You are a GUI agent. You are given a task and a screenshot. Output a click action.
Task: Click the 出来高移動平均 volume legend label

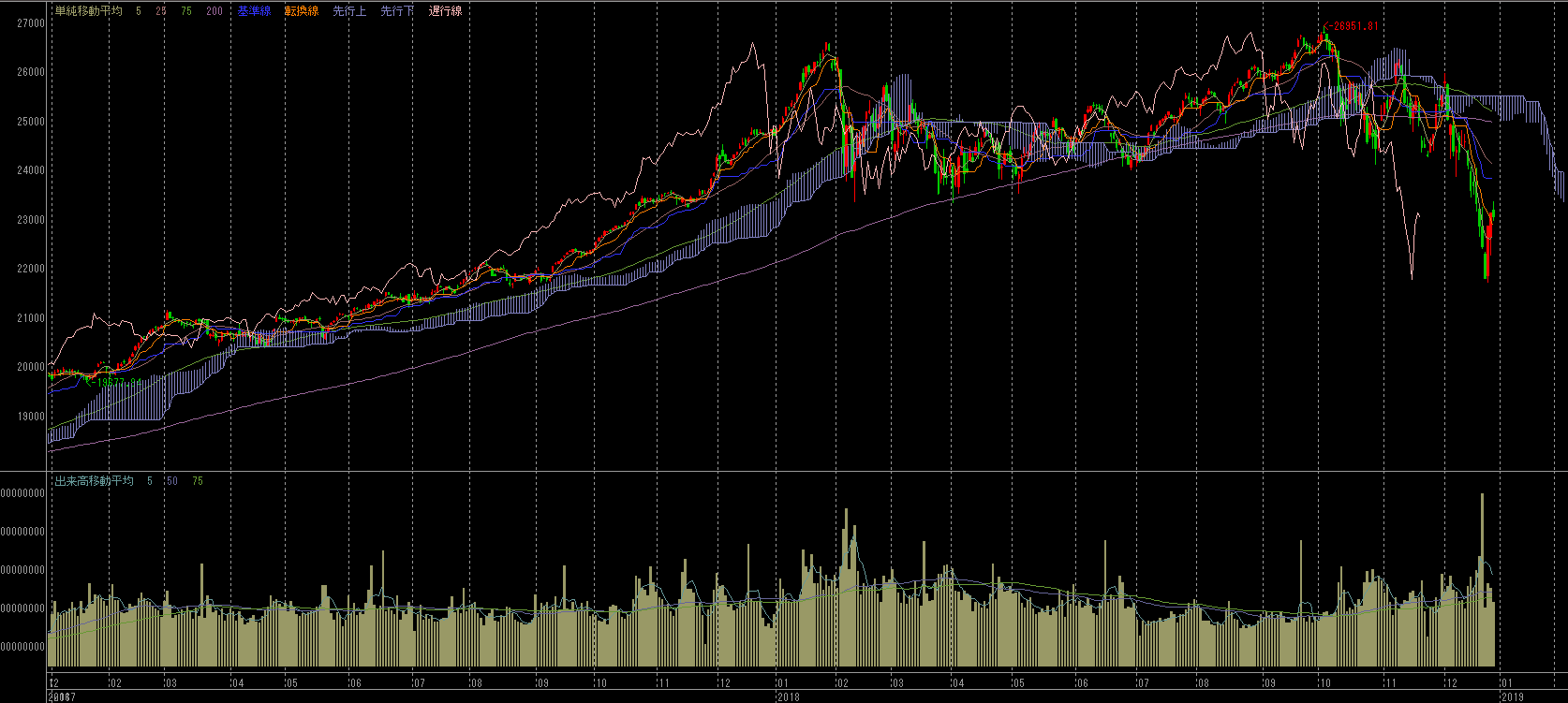click(94, 481)
